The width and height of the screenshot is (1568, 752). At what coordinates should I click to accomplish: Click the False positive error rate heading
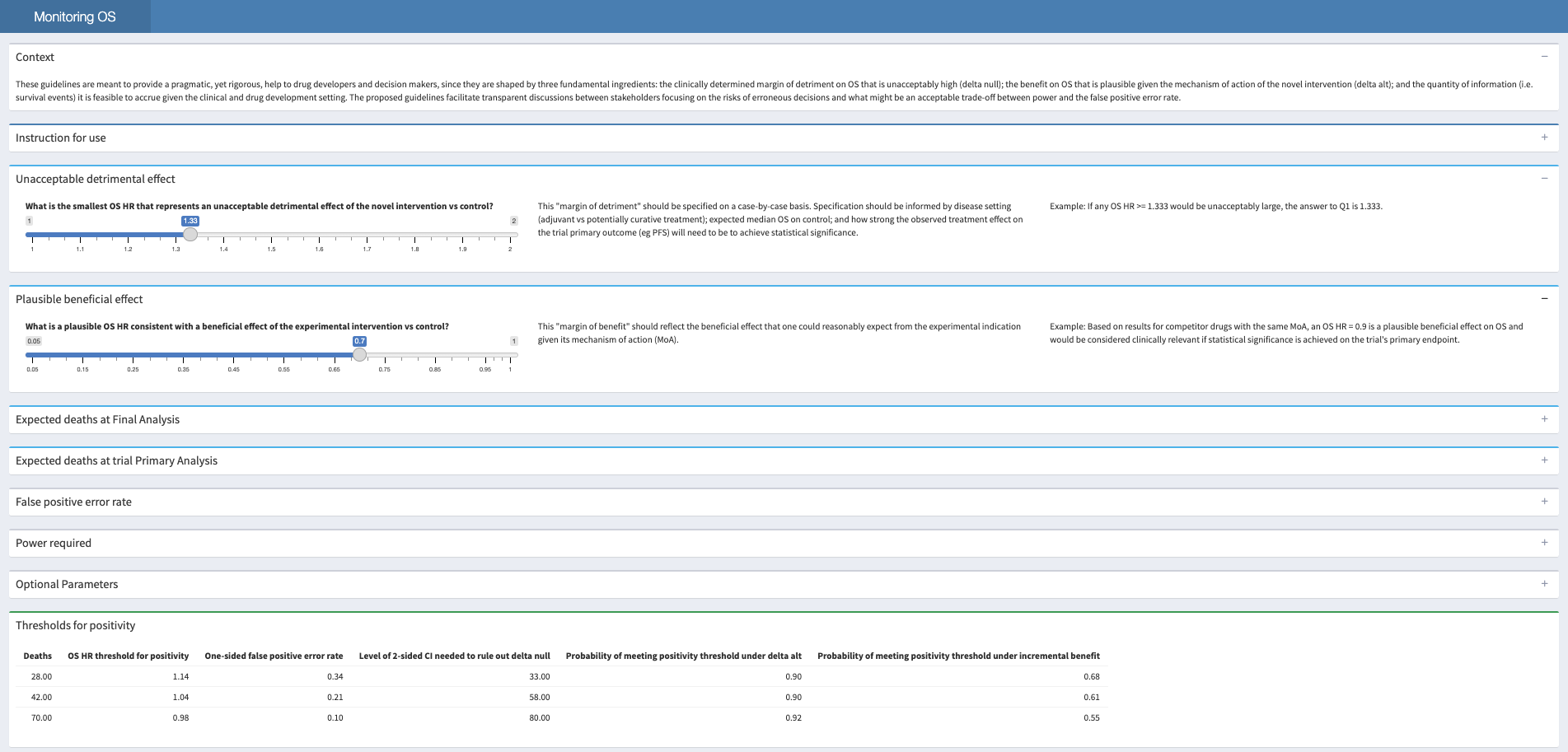click(73, 502)
